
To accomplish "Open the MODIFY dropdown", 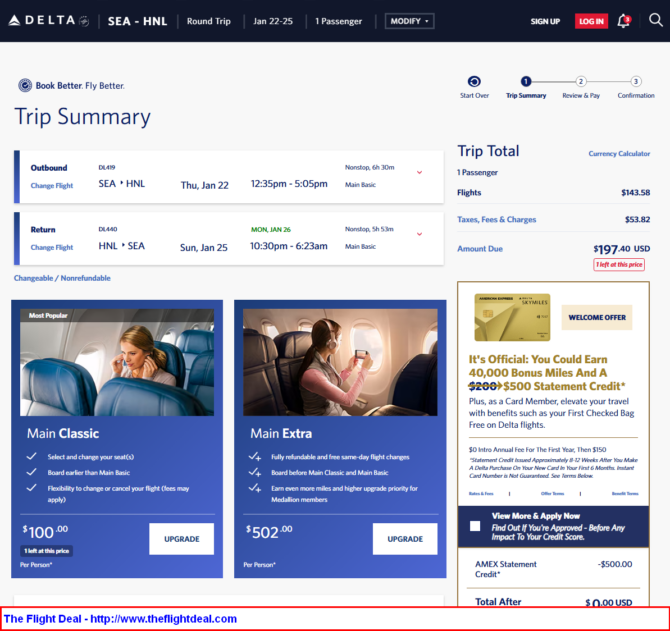I will click(x=410, y=21).
